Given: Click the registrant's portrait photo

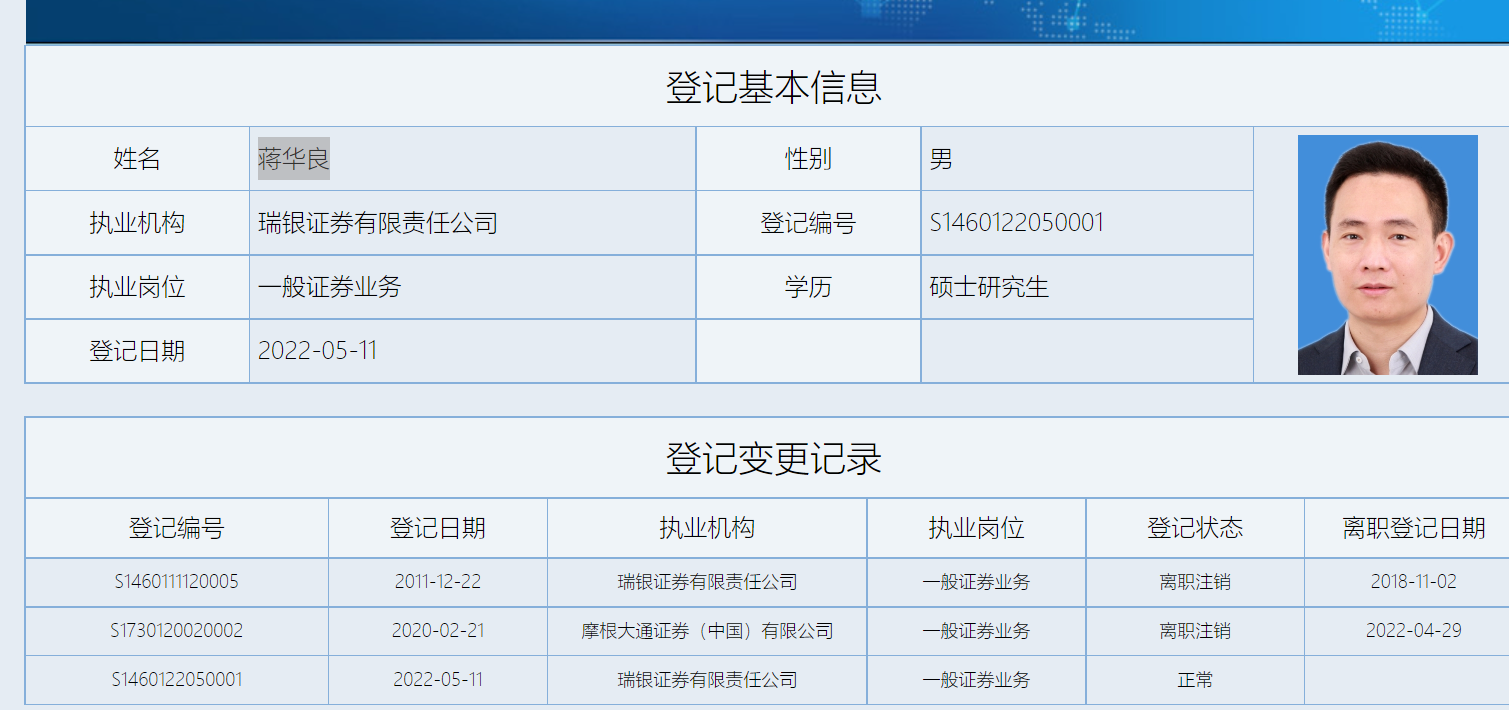Looking at the screenshot, I should pos(1387,255).
